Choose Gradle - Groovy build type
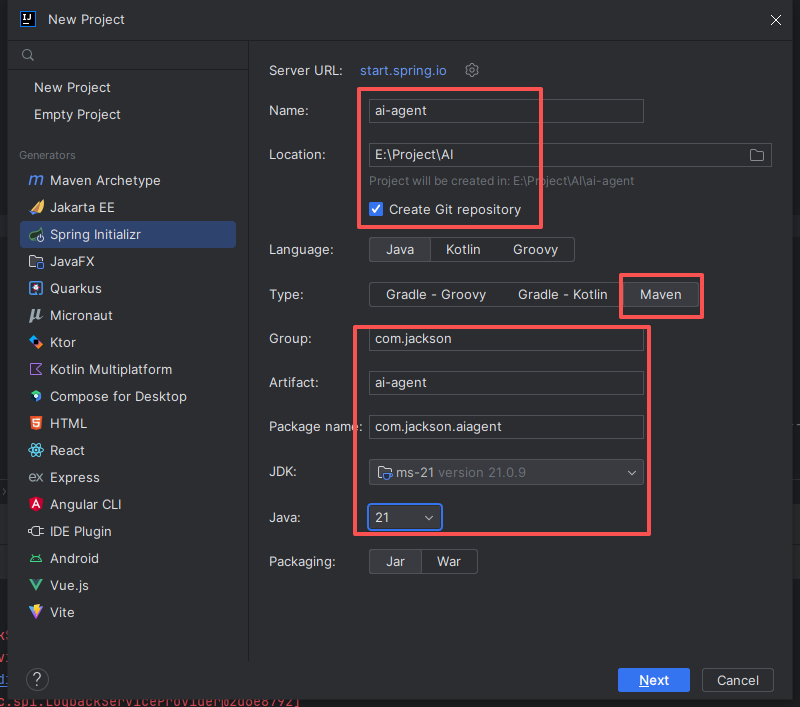 click(436, 294)
